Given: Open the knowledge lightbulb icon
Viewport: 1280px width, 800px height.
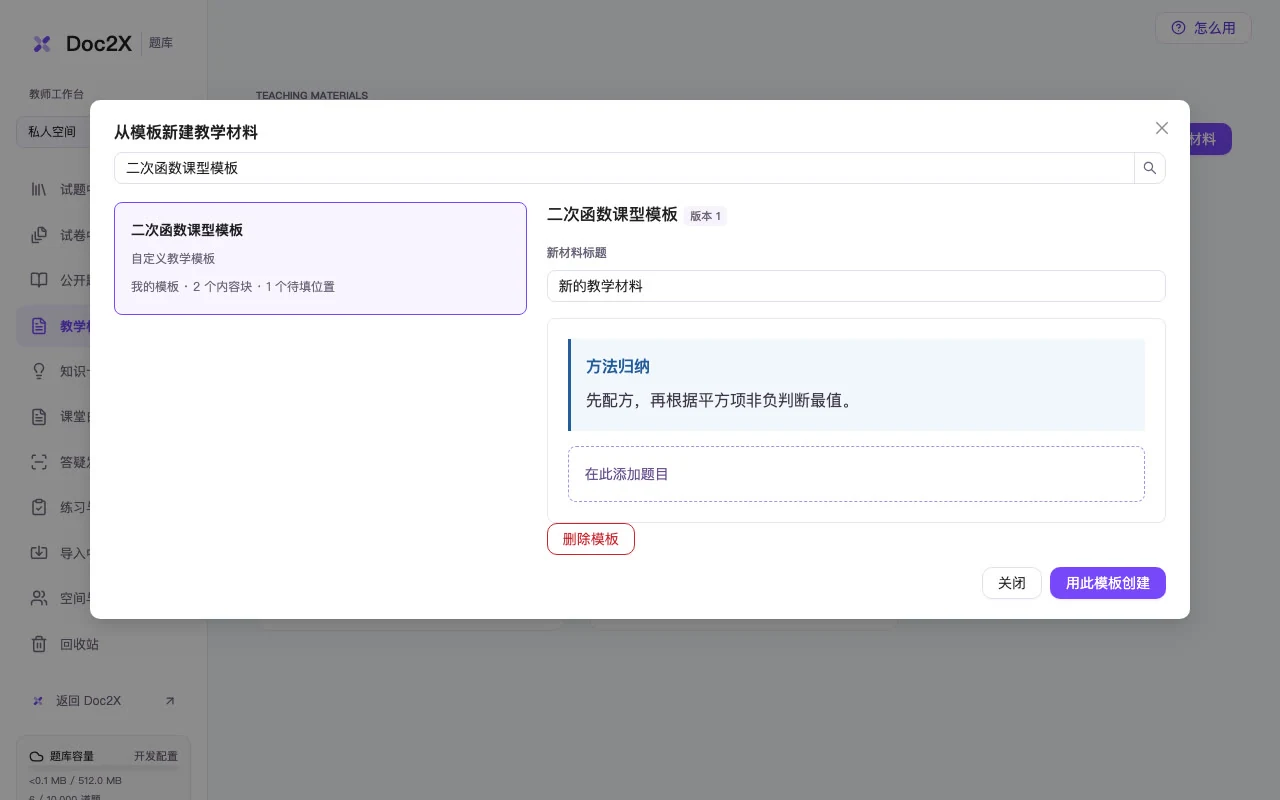Looking at the screenshot, I should point(39,371).
